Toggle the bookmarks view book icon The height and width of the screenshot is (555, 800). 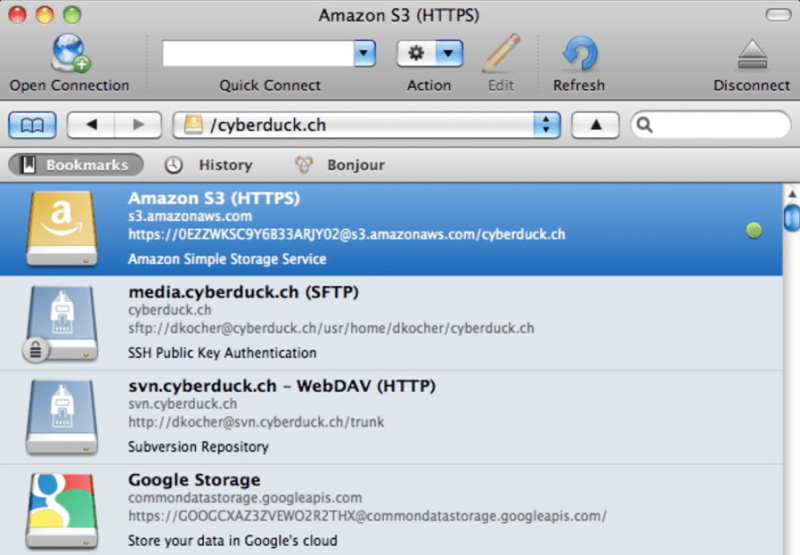point(32,125)
